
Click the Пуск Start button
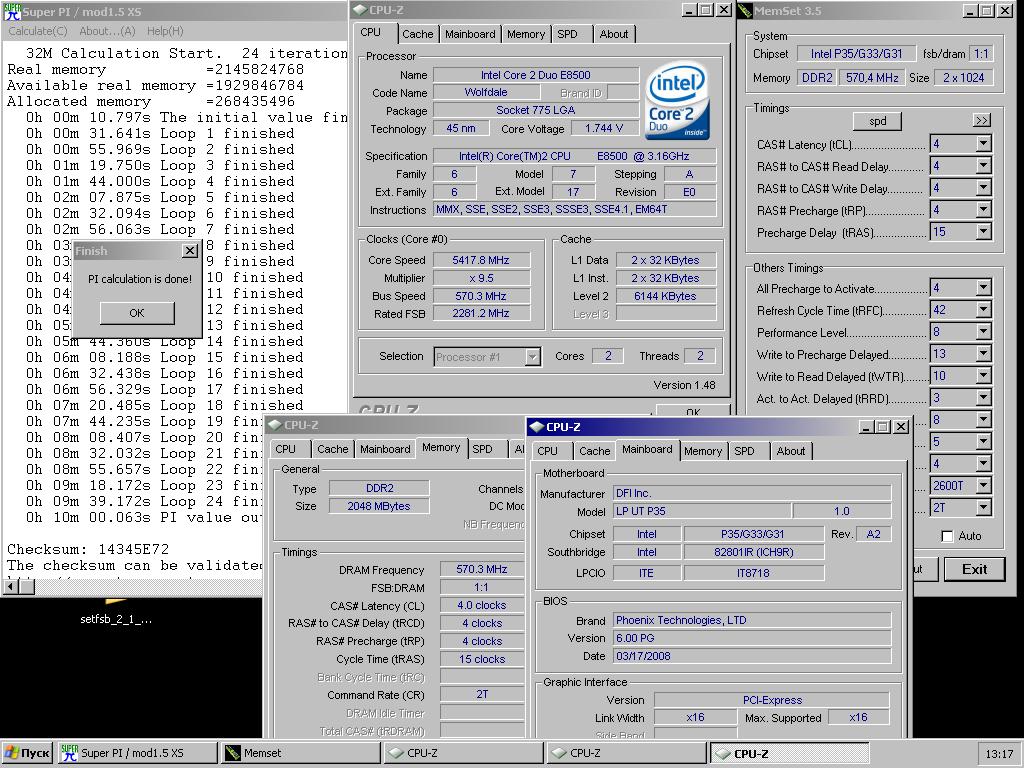pyautogui.click(x=26, y=753)
